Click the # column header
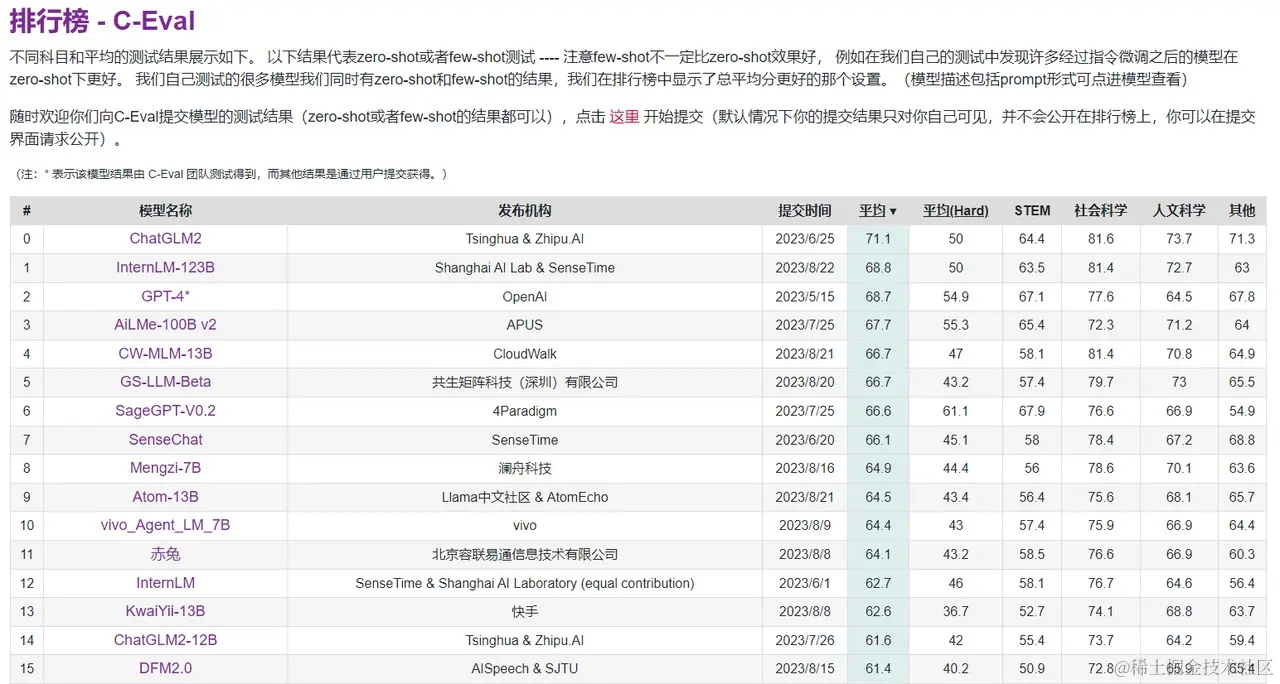Viewport: 1280px width, 684px height. (27, 211)
